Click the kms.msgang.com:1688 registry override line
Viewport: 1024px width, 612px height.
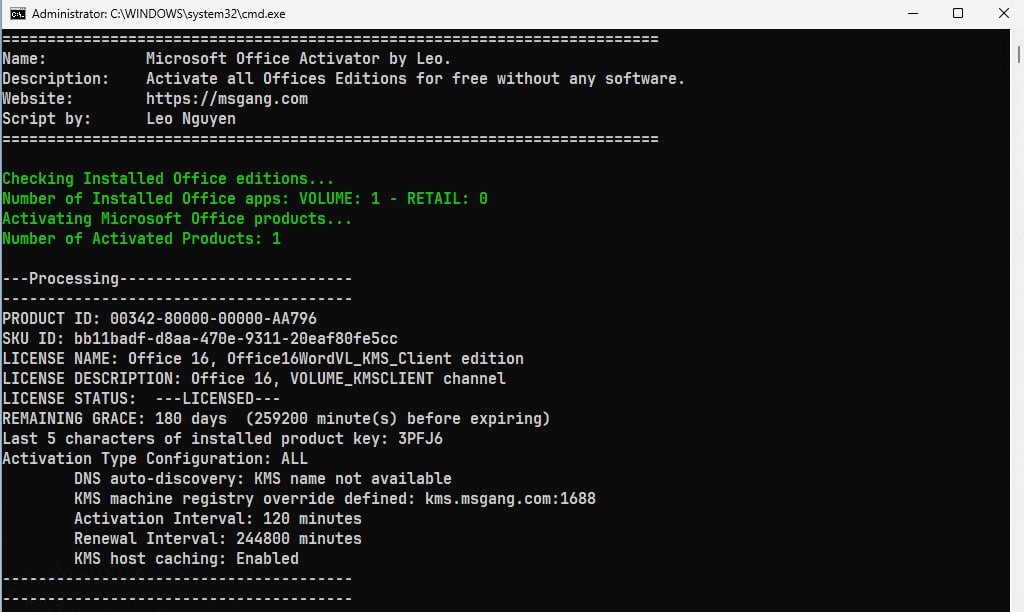334,499
